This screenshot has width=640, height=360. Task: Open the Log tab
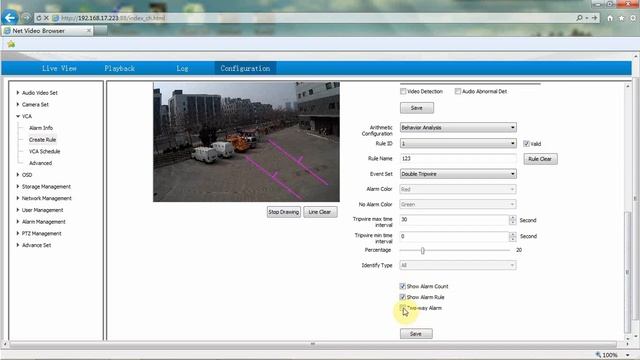182,68
